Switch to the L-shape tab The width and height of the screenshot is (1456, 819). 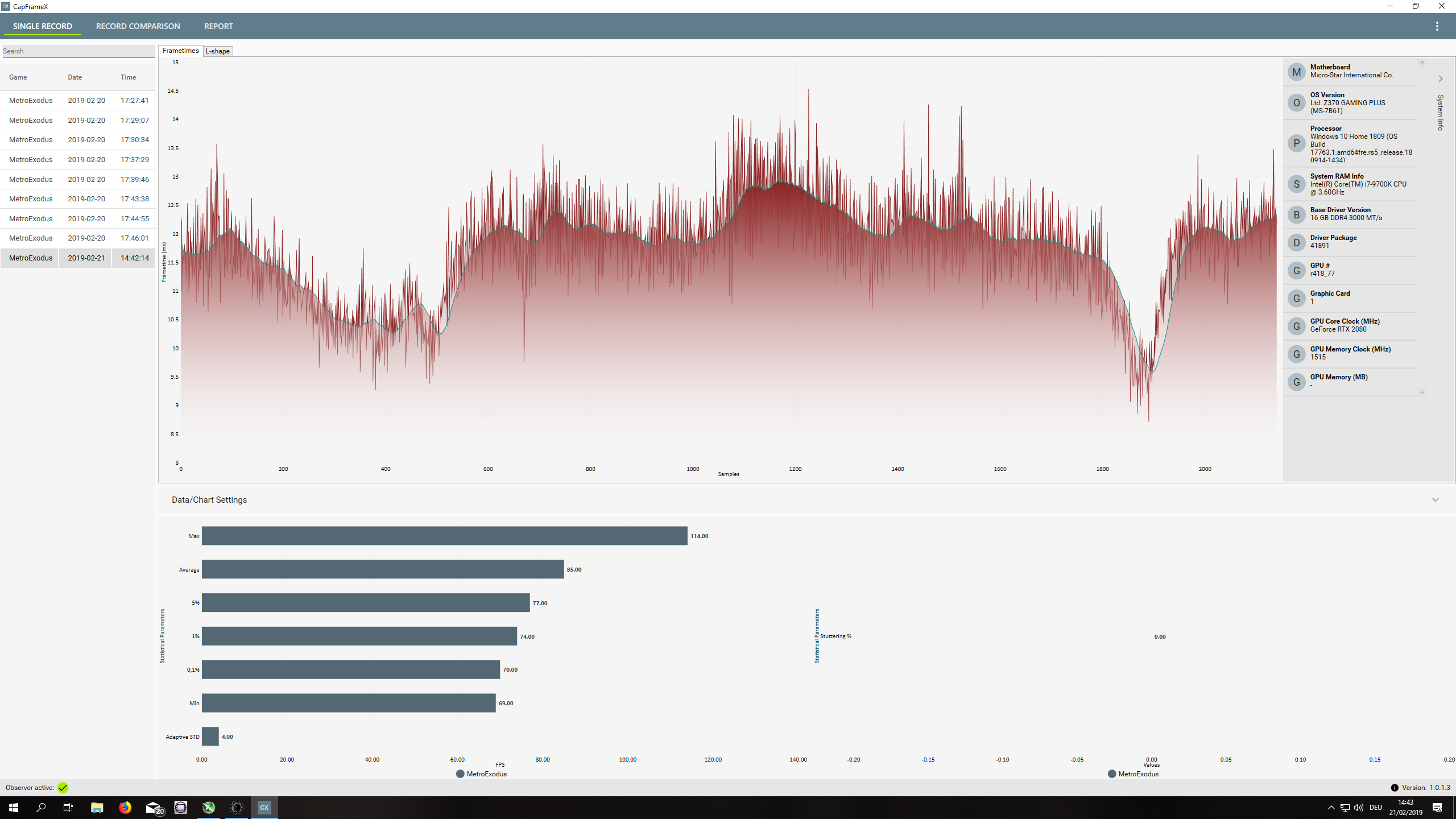(218, 51)
